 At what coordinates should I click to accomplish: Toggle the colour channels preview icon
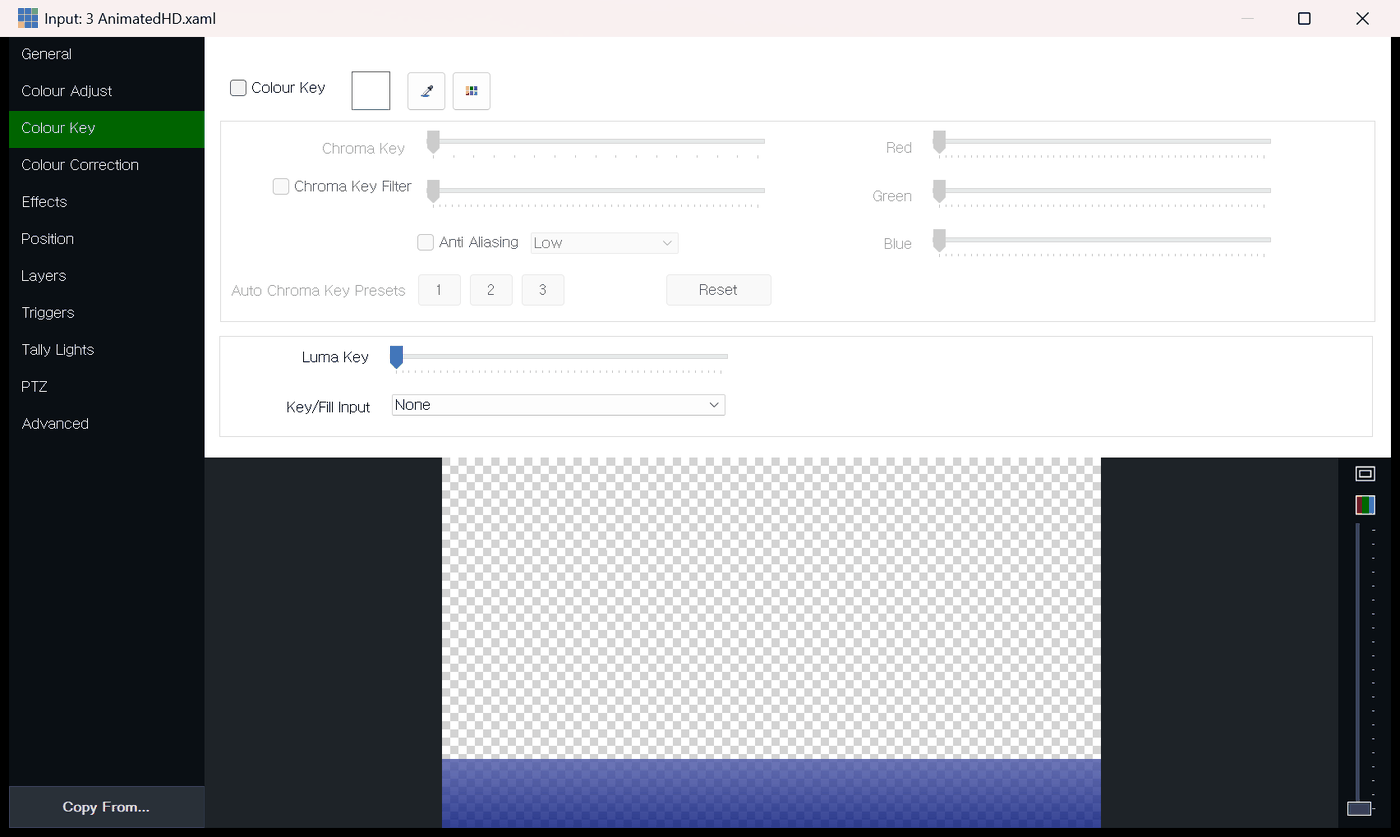[x=1365, y=505]
